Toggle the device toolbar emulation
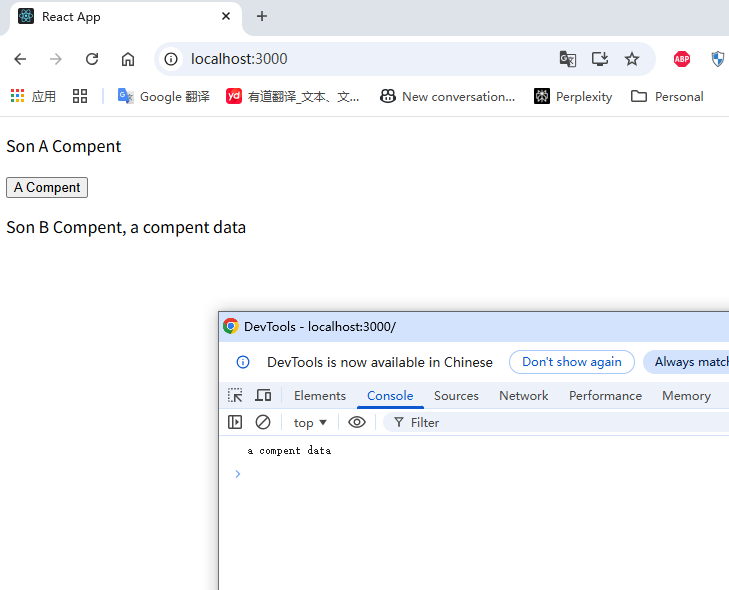Viewport: 729px width, 590px height. pyautogui.click(x=263, y=396)
